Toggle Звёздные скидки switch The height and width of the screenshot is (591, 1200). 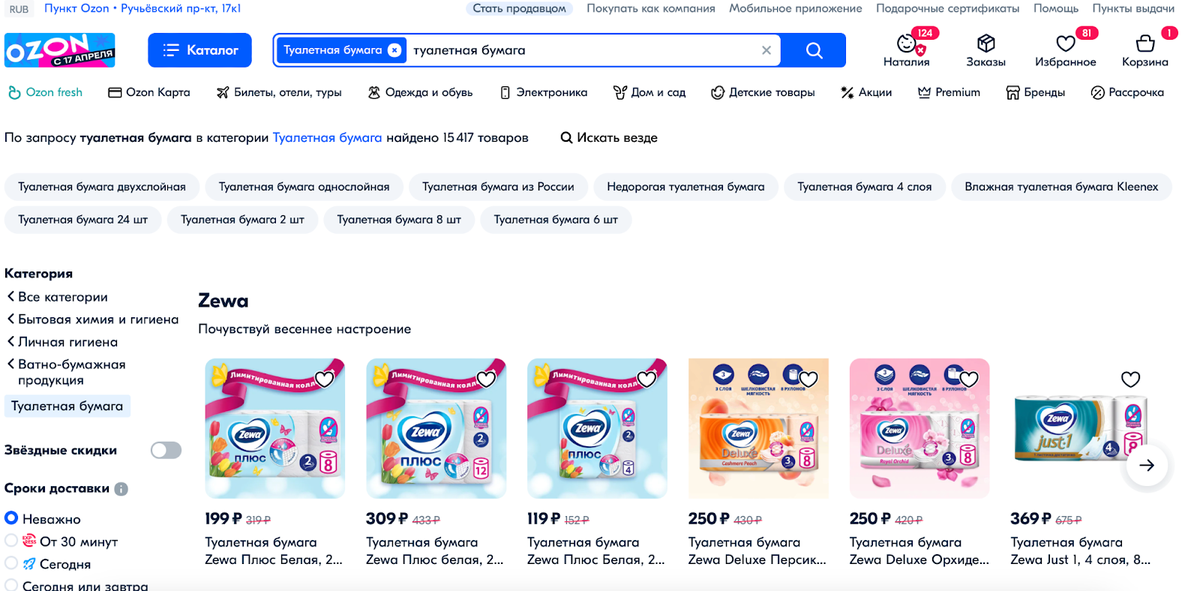[x=166, y=450]
